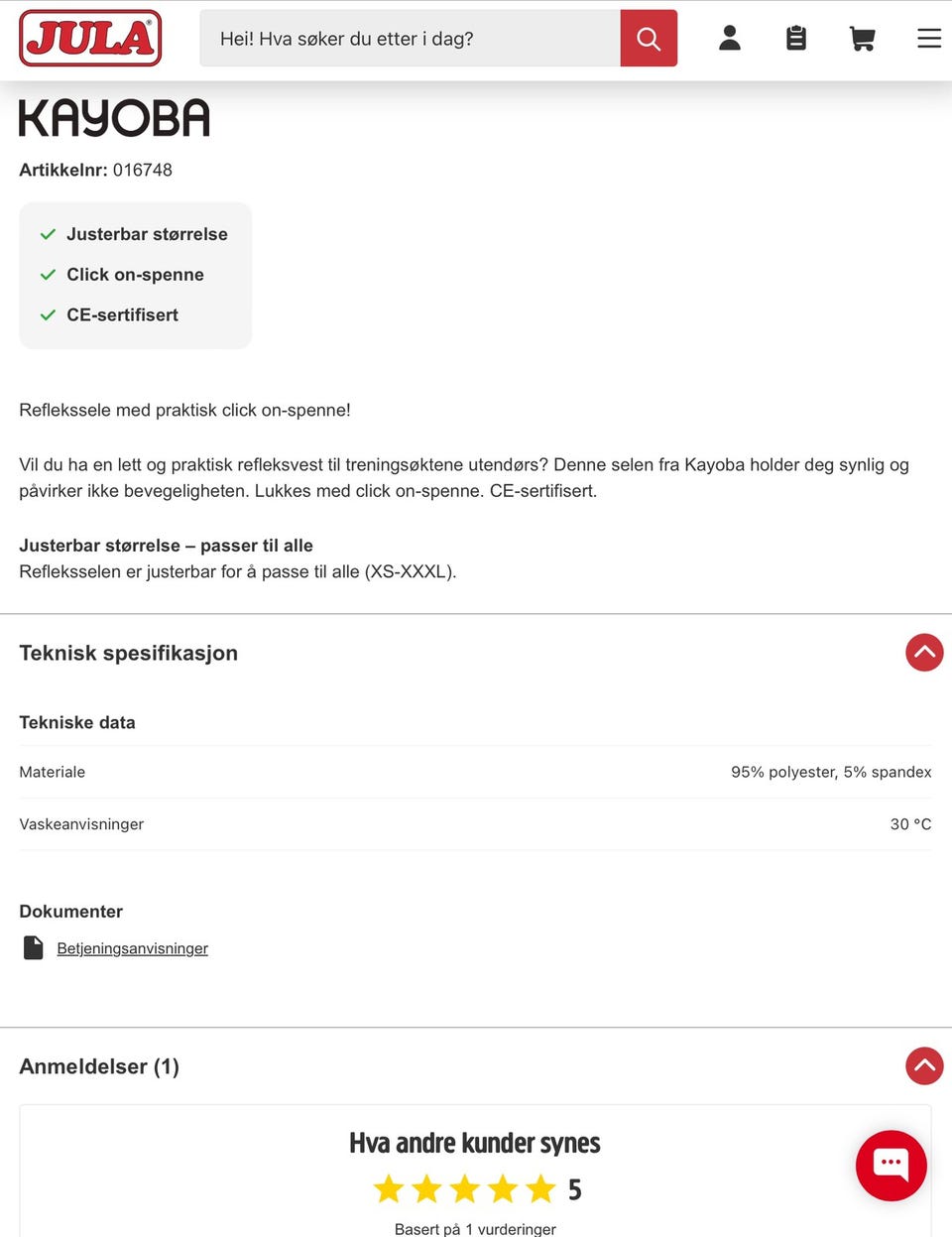Click the red search magnifier icon
Screen dimensions: 952x1237
(648, 38)
